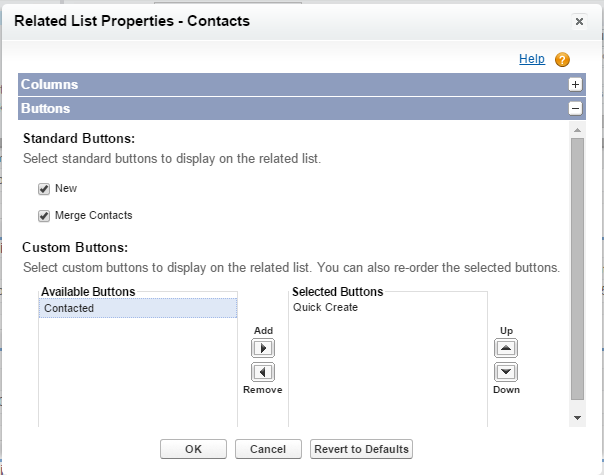
Task: Open the orange help question icon
Action: [562, 60]
